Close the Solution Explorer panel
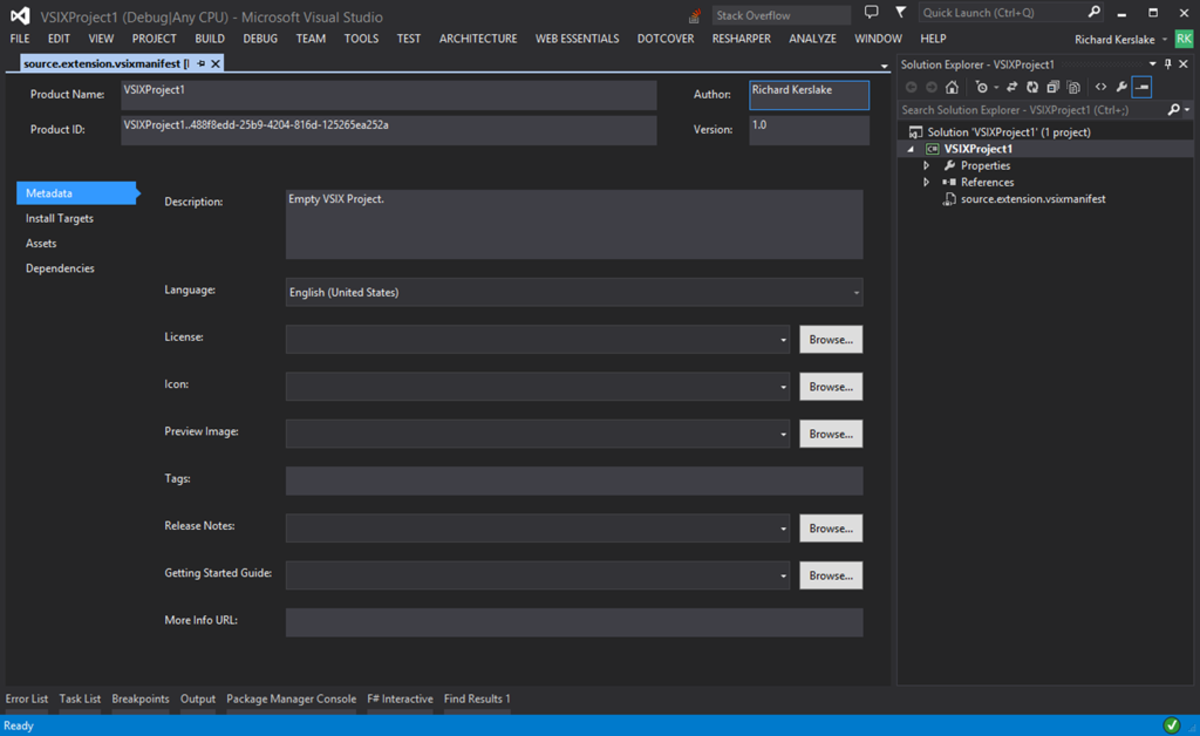Image resolution: width=1200 pixels, height=736 pixels. (x=1184, y=64)
